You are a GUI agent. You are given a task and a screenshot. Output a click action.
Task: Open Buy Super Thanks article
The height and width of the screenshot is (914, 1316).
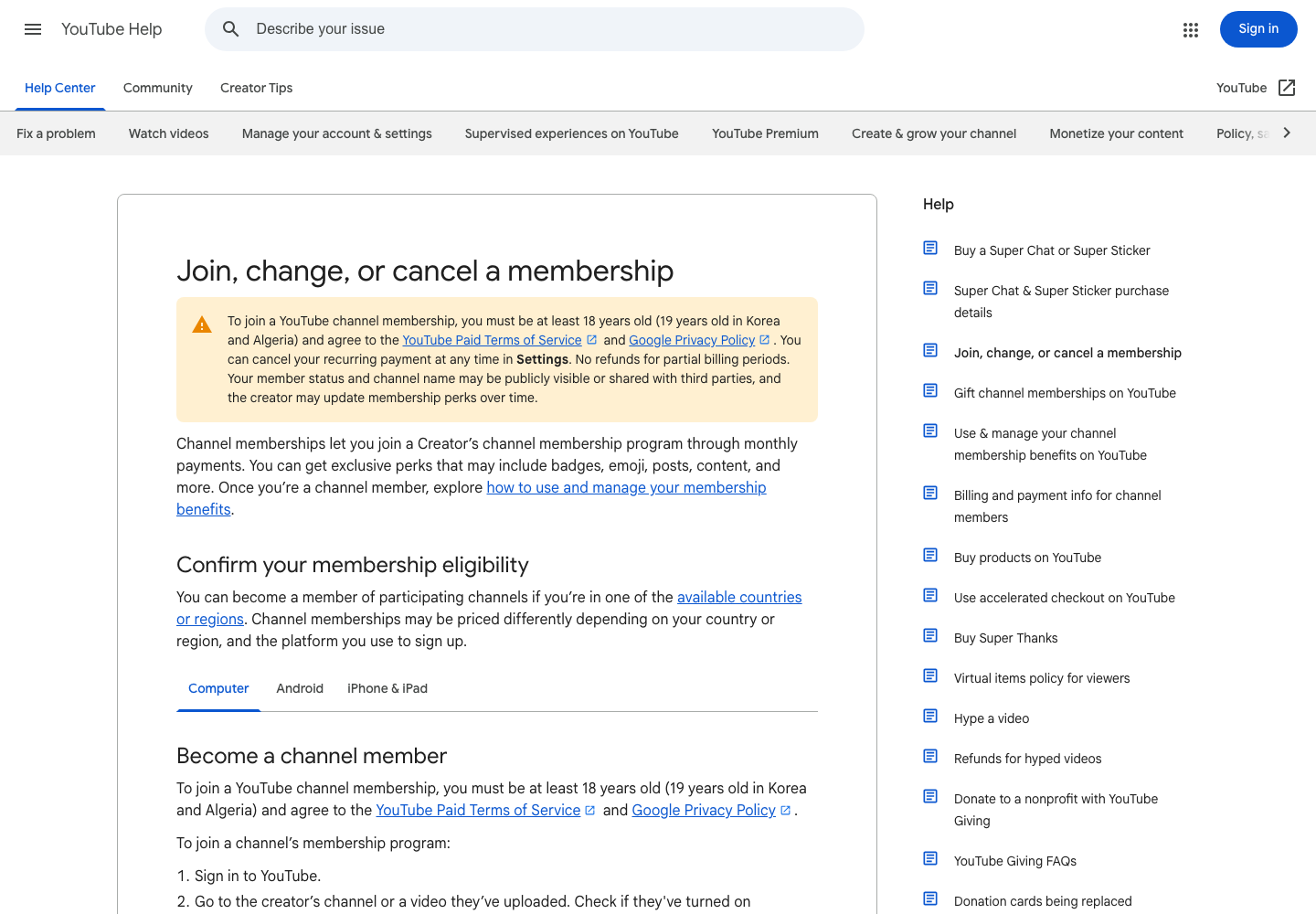click(1005, 638)
